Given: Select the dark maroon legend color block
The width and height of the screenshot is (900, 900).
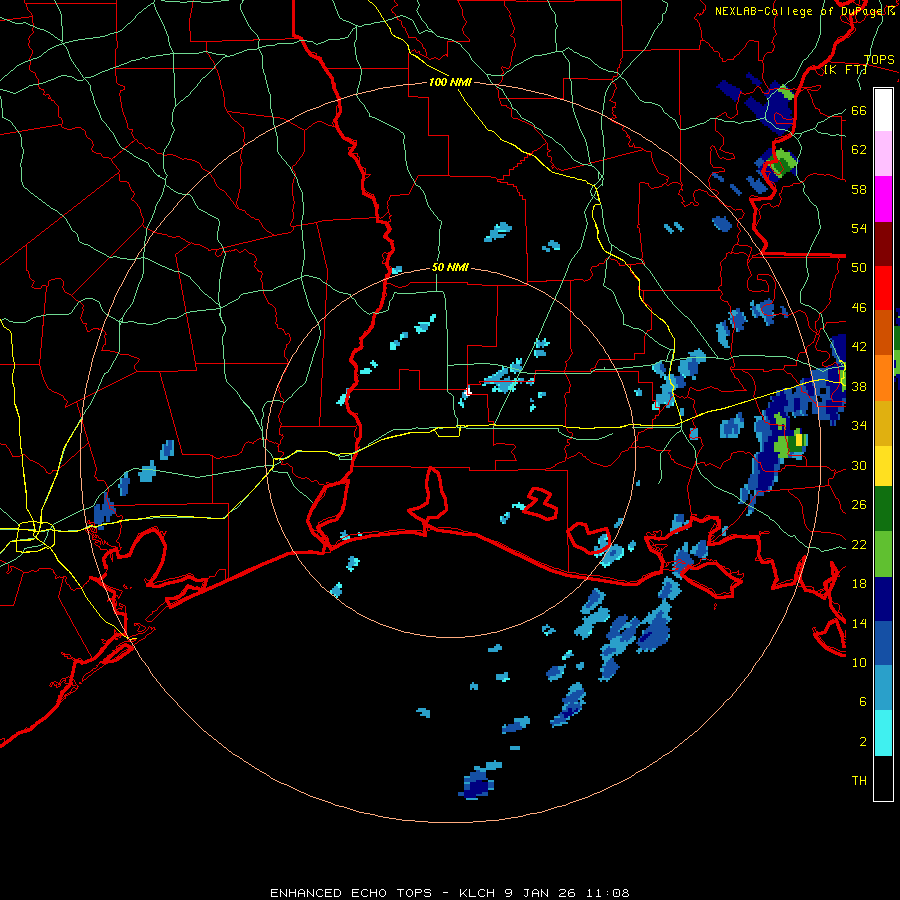Looking at the screenshot, I should (883, 243).
